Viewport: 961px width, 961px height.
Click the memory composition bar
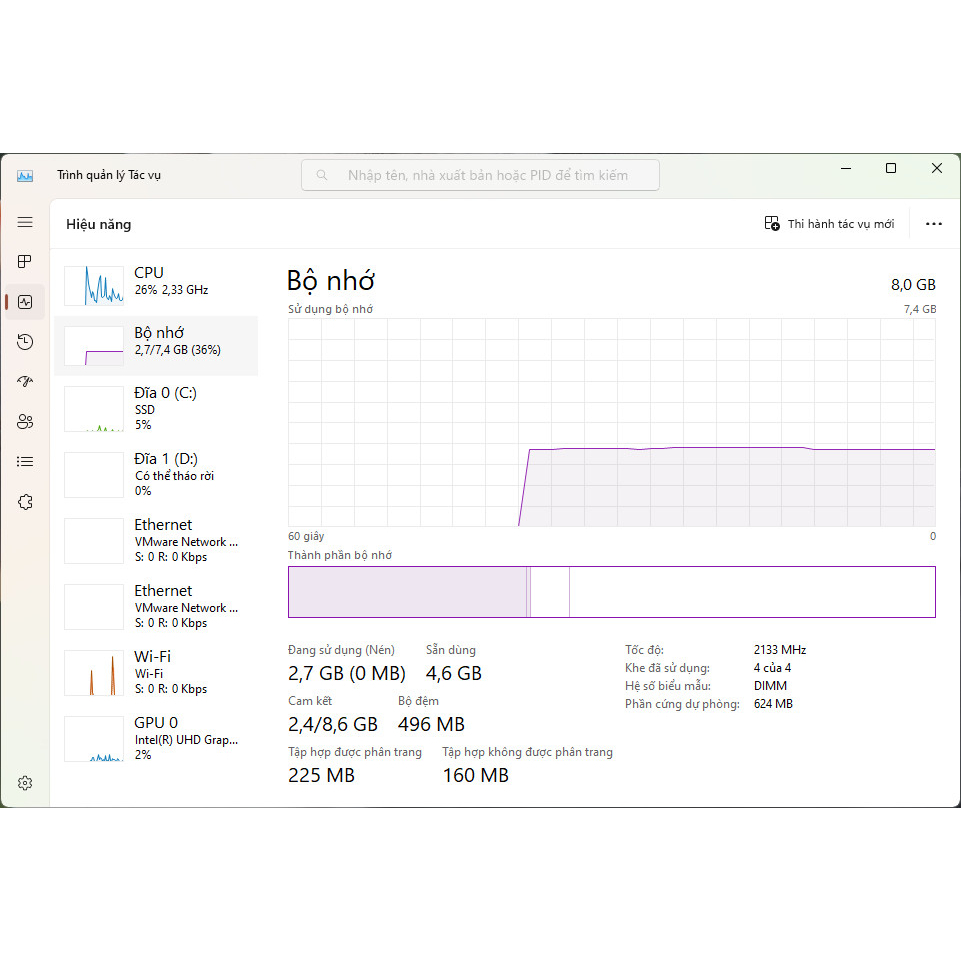point(611,592)
